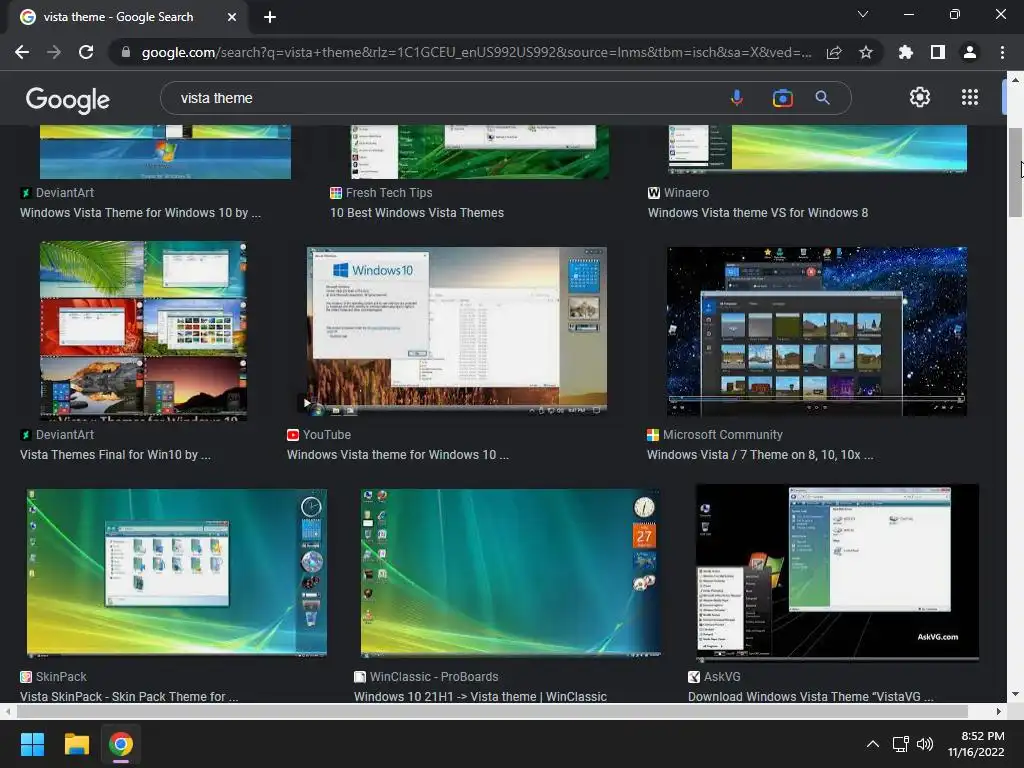The image size is (1024, 768).
Task: Close the vista theme search tab
Action: pyautogui.click(x=232, y=17)
